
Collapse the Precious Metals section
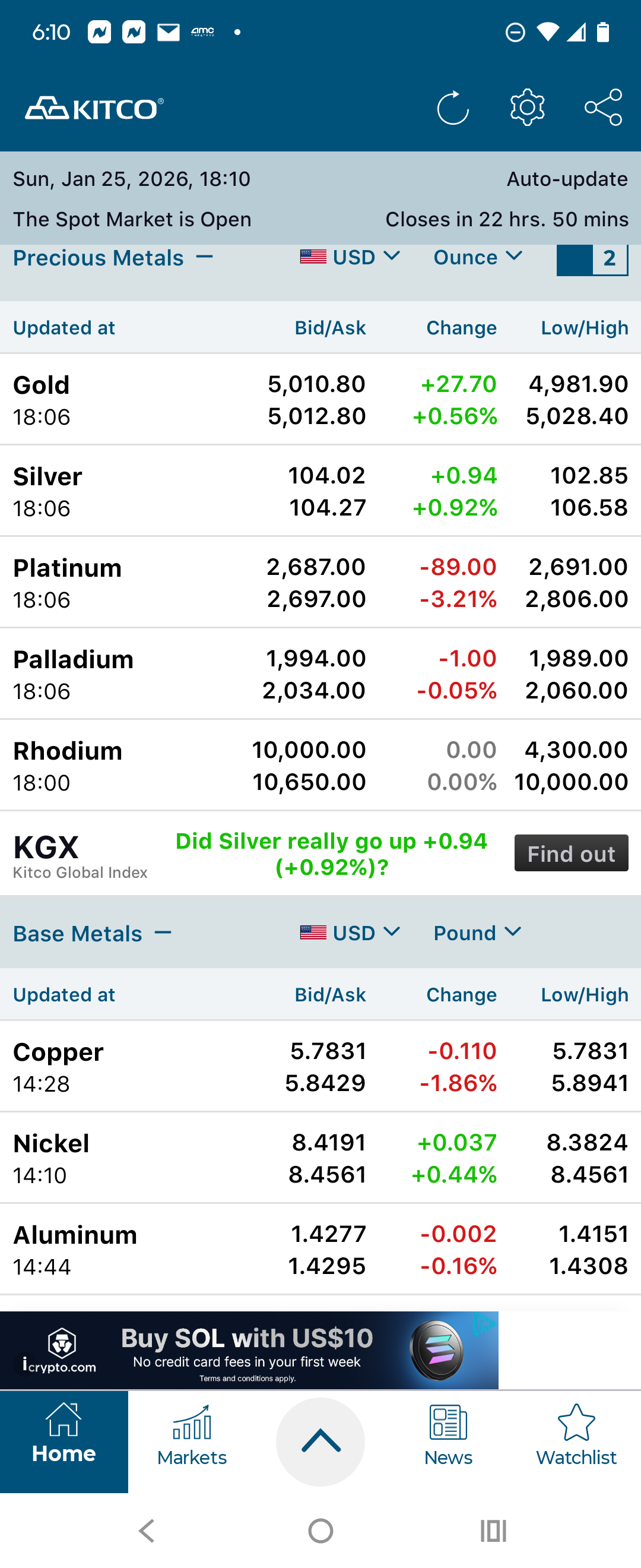click(x=204, y=258)
